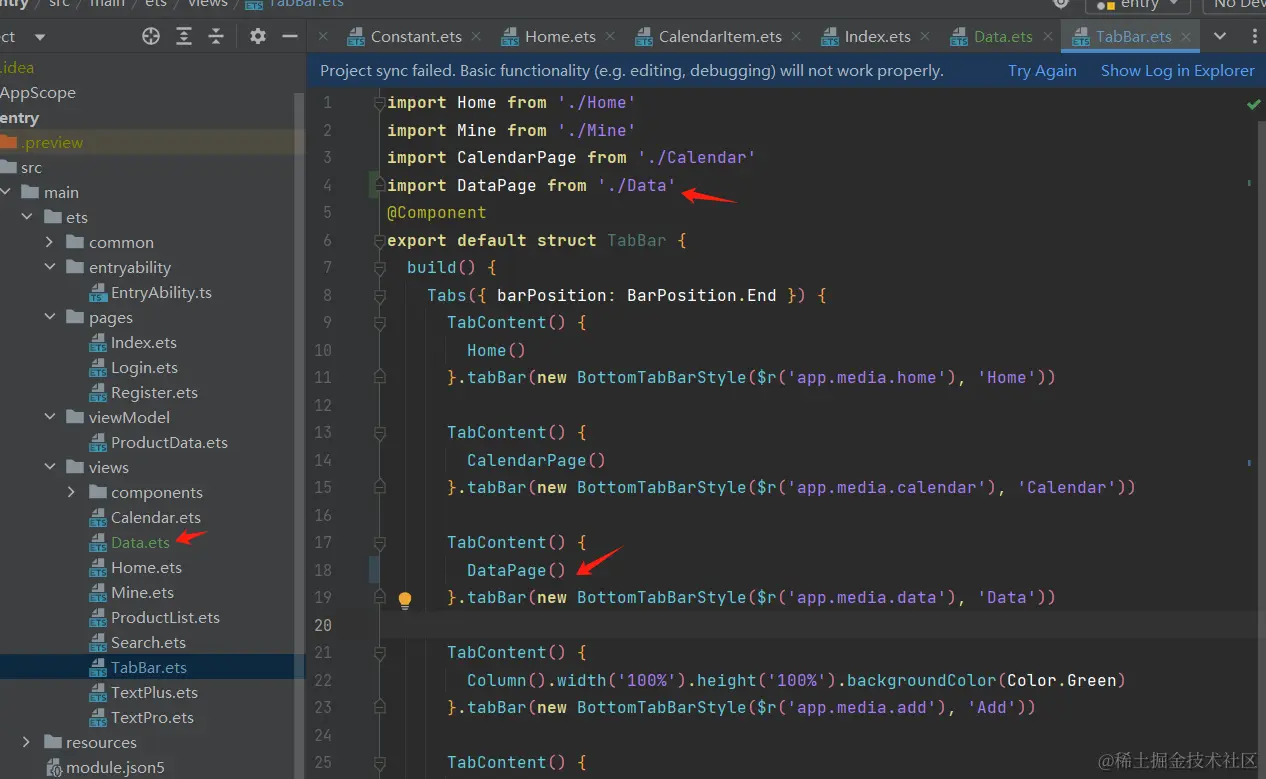Switch to the Index.ets editor tab
Image resolution: width=1266 pixels, height=779 pixels.
point(878,36)
